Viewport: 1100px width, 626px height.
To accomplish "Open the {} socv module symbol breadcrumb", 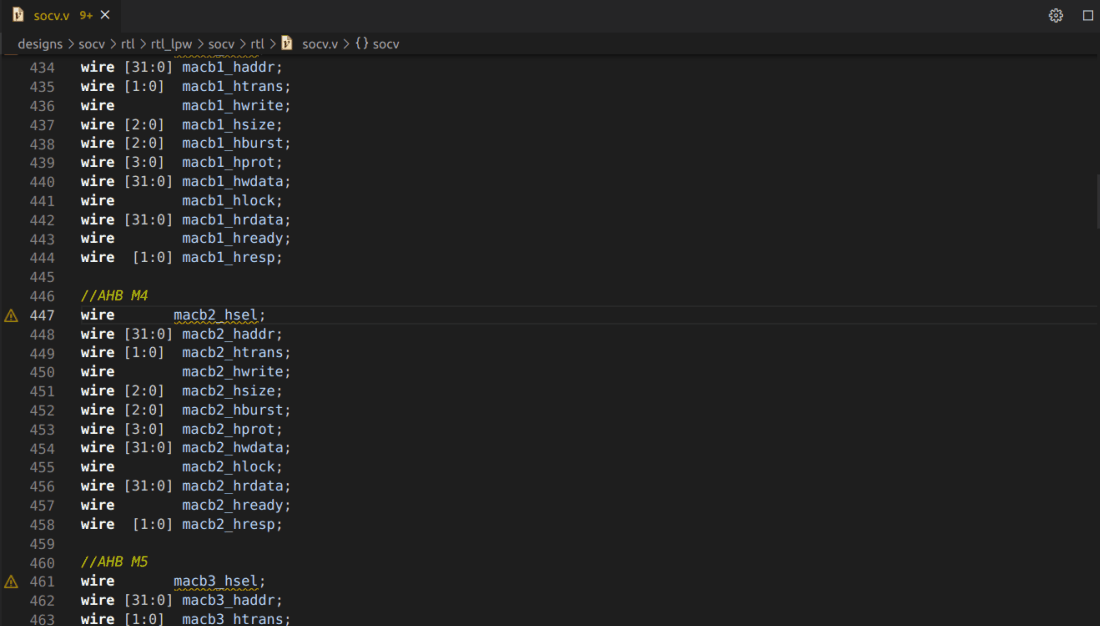I will coord(378,44).
